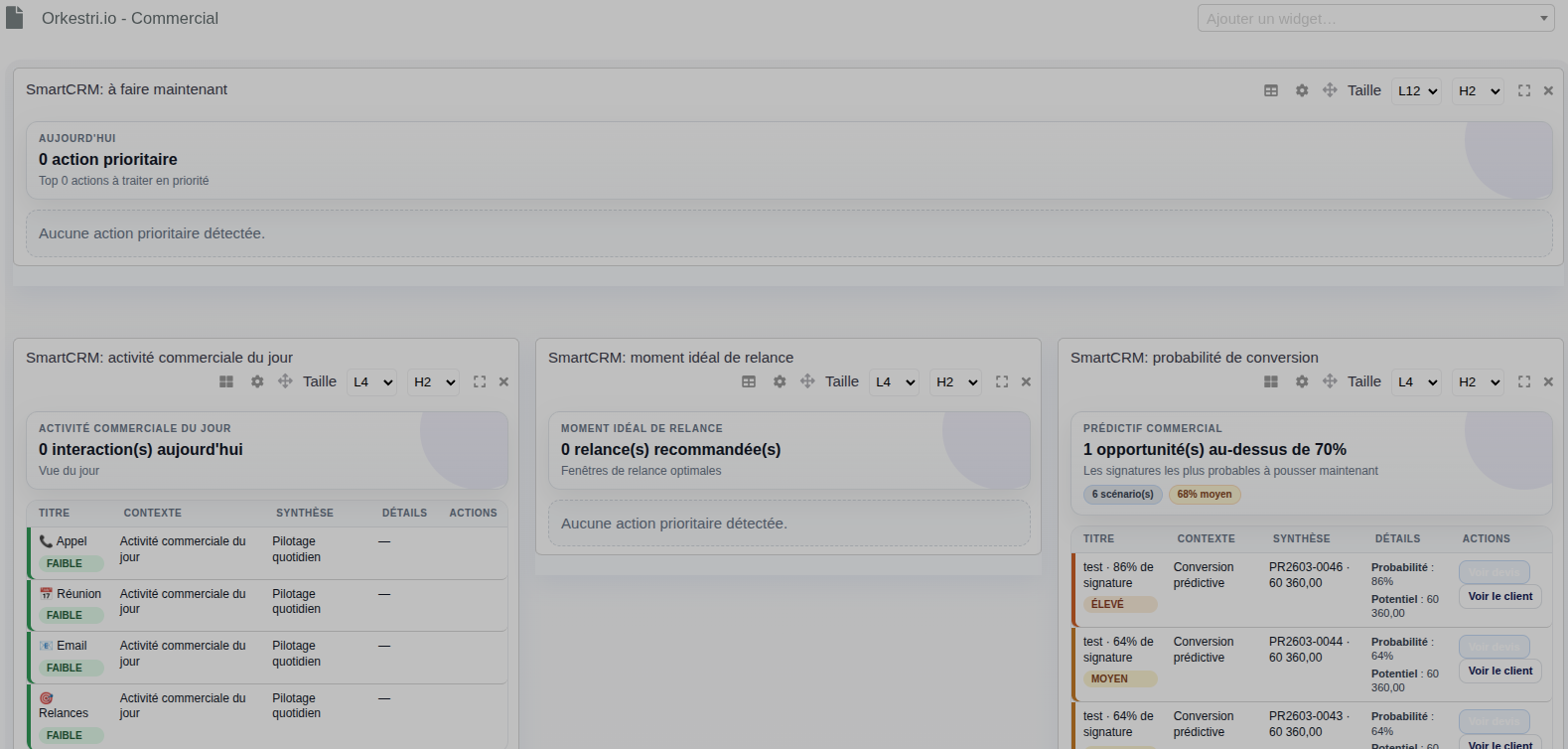Close 'probabilité de conversion' widget
Image resolution: width=1568 pixels, height=749 pixels.
pos(1548,381)
